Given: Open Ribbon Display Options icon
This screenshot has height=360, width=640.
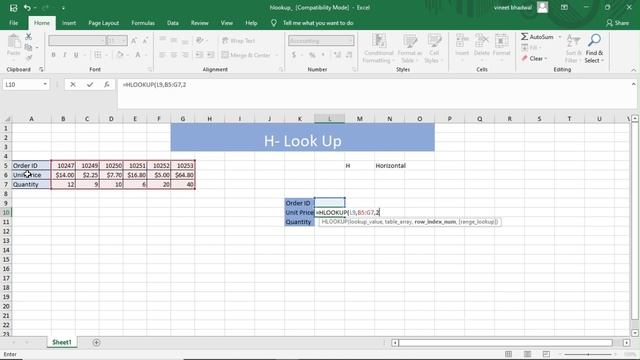Looking at the screenshot, I should coord(564,7).
